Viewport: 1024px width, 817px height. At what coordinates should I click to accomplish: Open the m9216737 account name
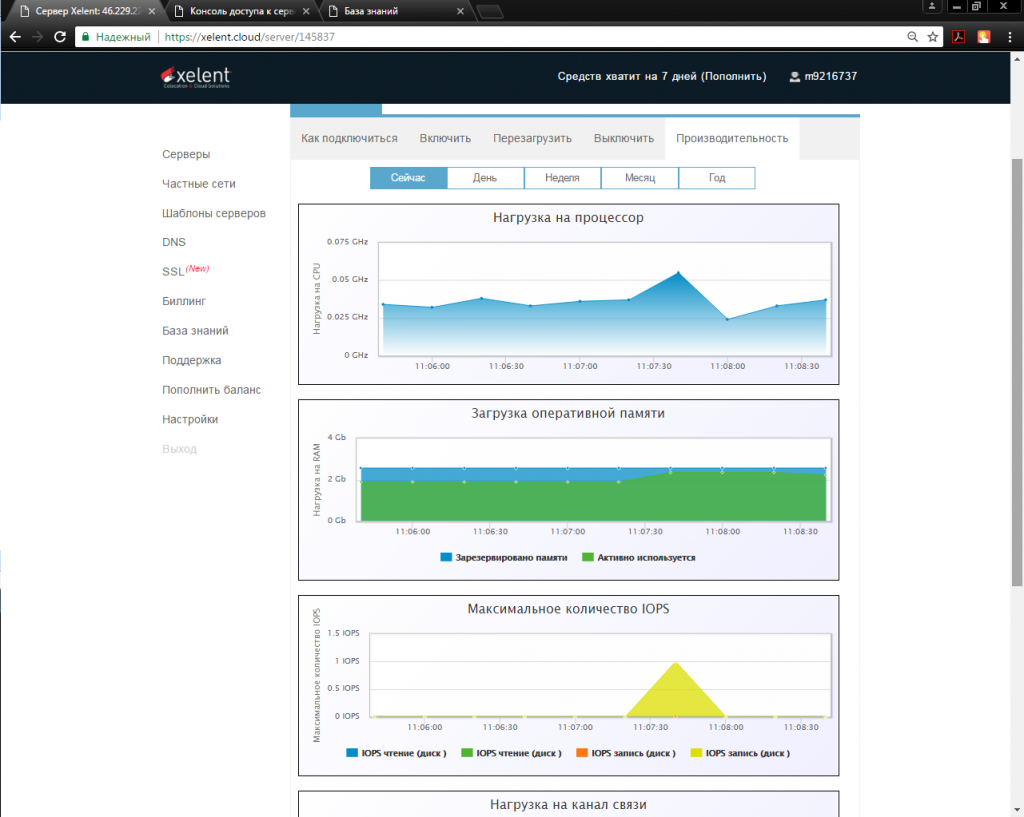point(831,76)
